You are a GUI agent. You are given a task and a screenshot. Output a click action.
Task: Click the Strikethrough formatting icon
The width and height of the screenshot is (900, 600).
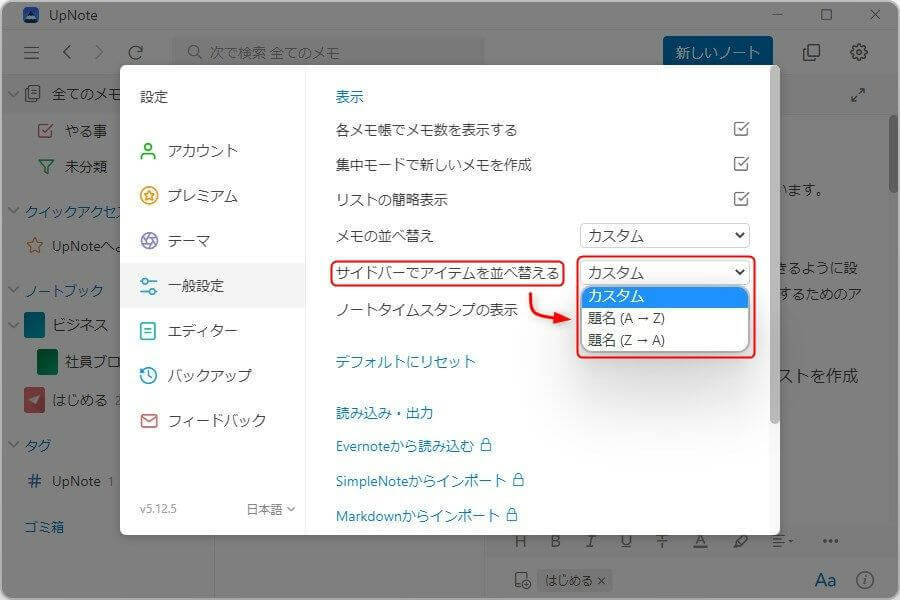(x=662, y=541)
